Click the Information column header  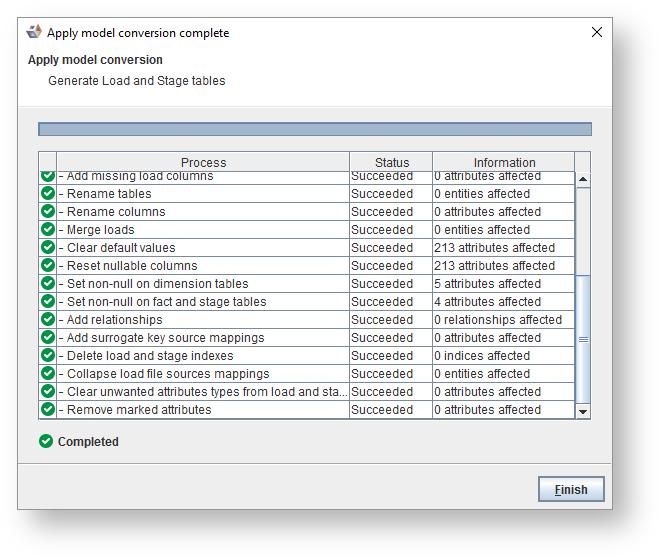coord(504,163)
